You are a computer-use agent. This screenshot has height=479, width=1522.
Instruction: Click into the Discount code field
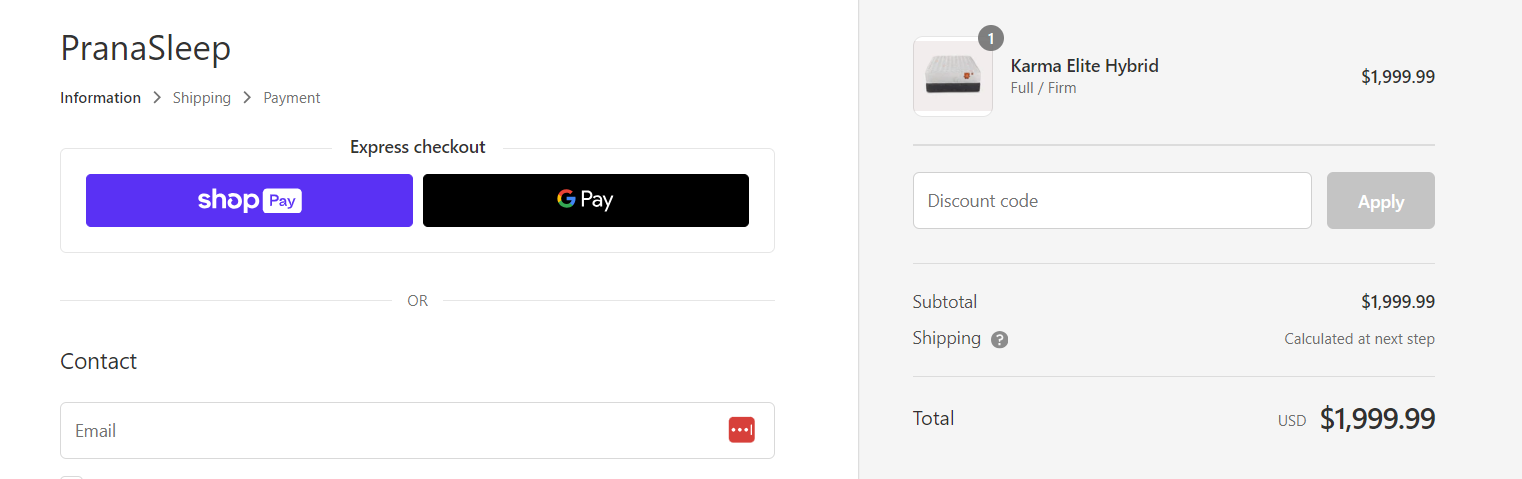pos(1112,201)
